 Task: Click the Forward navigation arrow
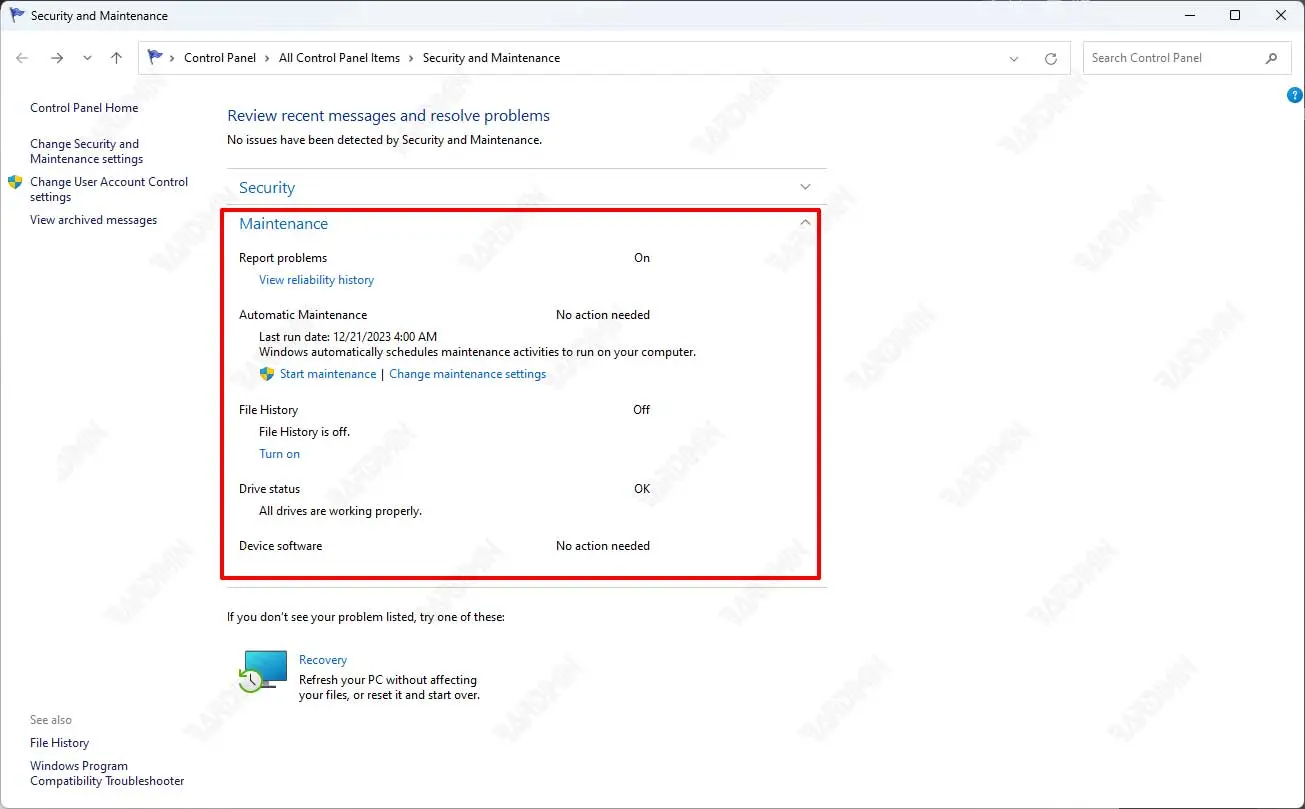pos(57,58)
